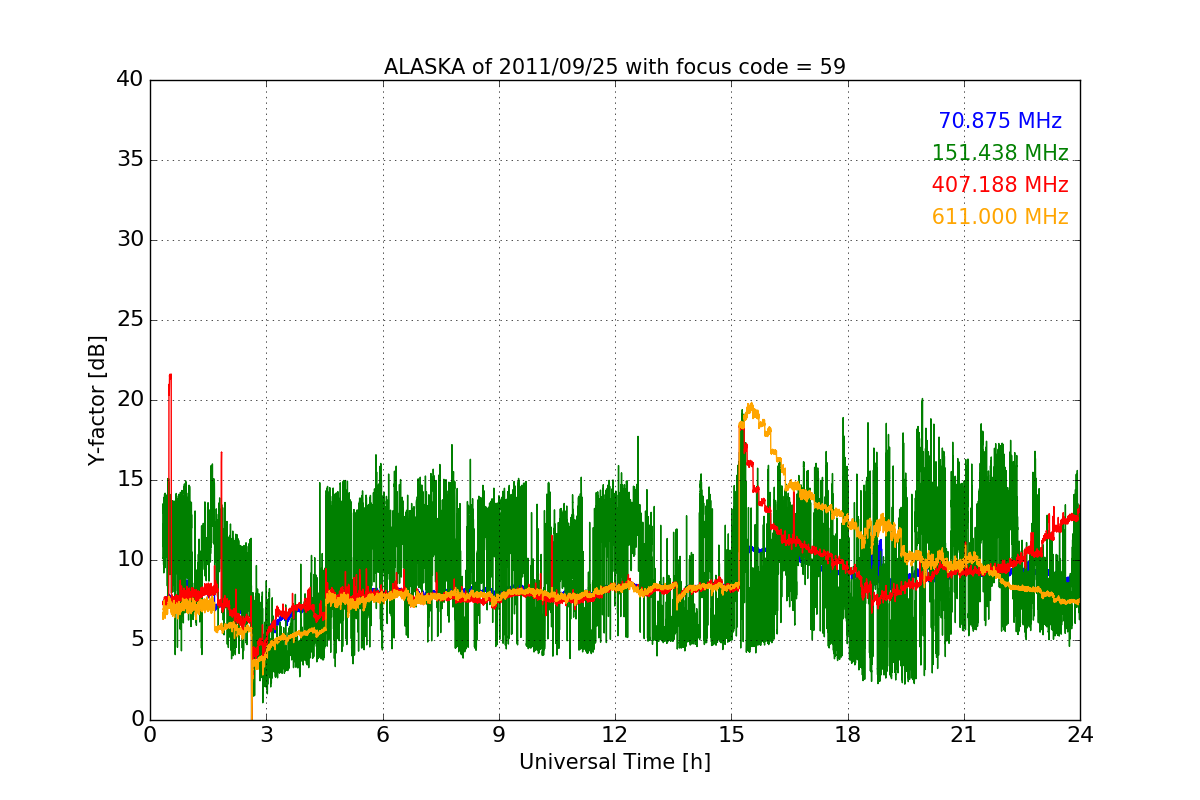Image resolution: width=1200 pixels, height=800 pixels.
Task: Click y-axis tick label 10
Action: [x=130, y=560]
